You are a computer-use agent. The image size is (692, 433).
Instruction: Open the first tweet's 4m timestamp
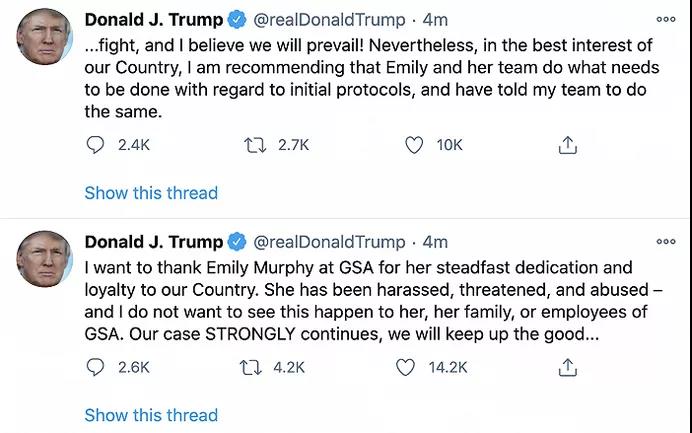coord(435,19)
